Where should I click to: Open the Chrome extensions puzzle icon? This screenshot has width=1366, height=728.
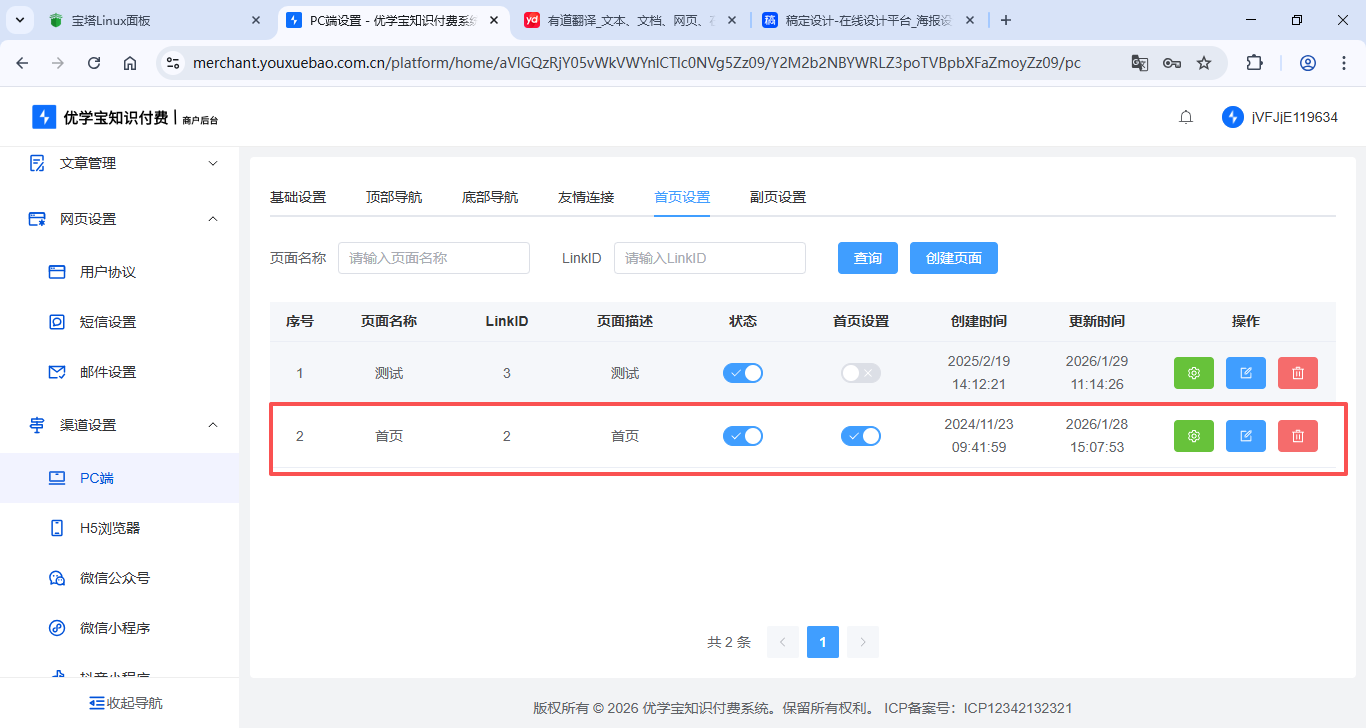1254,63
